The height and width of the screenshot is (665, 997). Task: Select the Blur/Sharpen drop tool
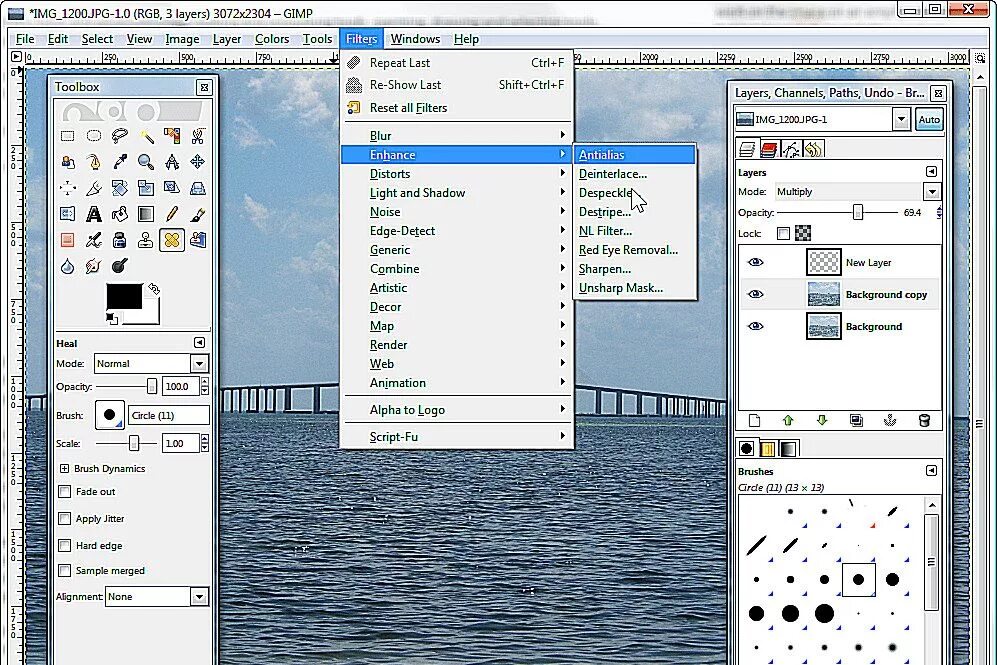point(67,266)
